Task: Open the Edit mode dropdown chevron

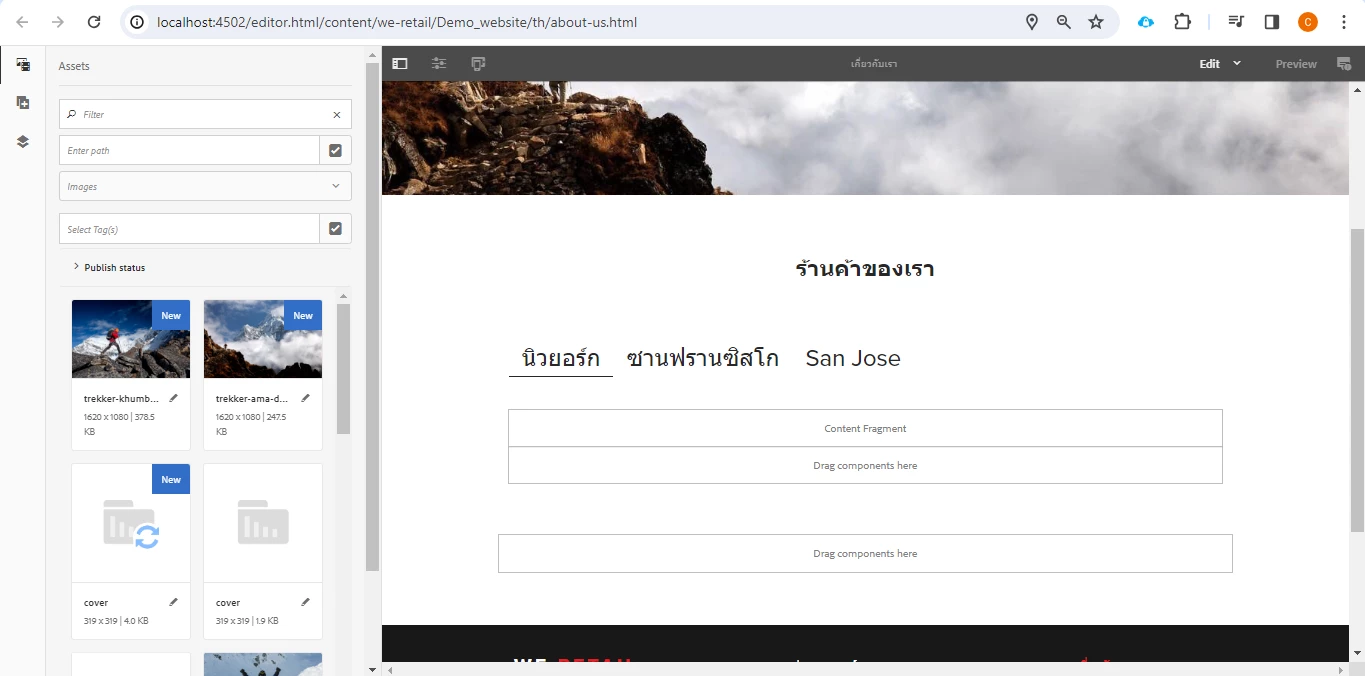Action: coord(1237,63)
